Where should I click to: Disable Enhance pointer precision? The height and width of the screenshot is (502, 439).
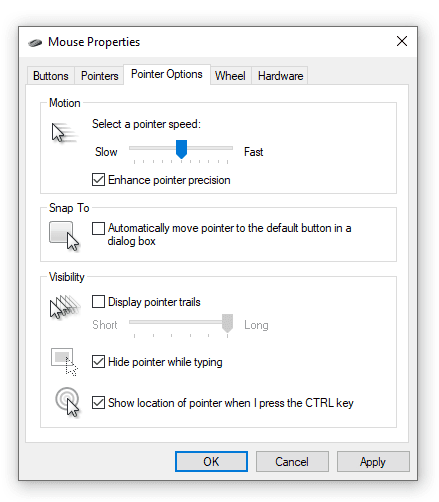[98, 180]
